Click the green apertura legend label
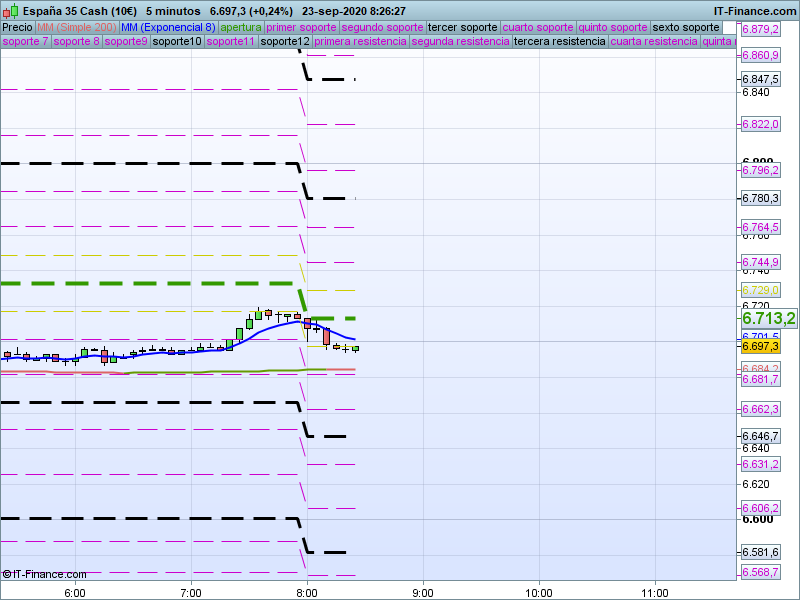The height and width of the screenshot is (600, 800). 241,27
